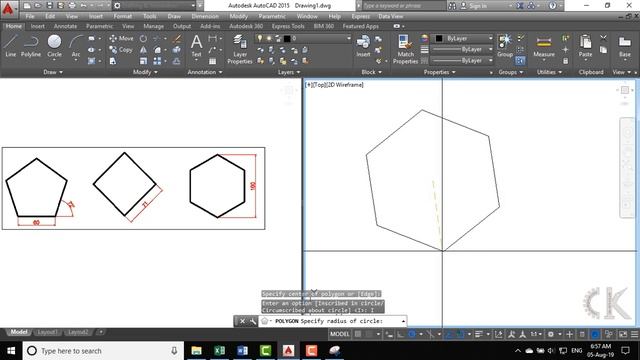Click Sign In button
The height and width of the screenshot is (360, 640).
(473, 6)
